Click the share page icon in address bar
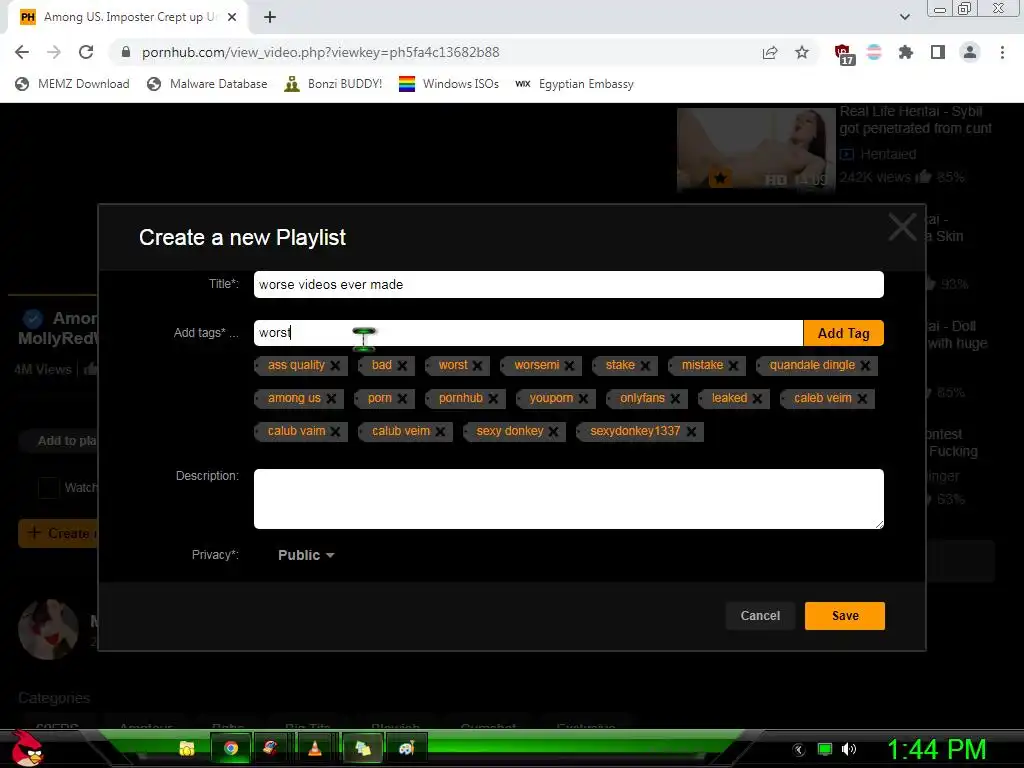Image resolution: width=1024 pixels, height=768 pixels. point(770,53)
